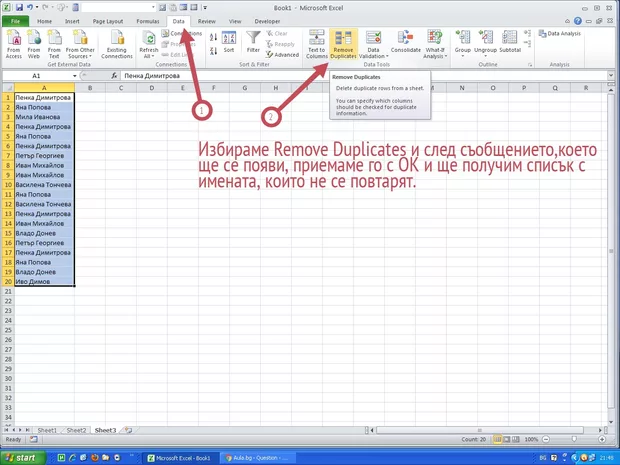Switch to Sheet1 worksheet tab
This screenshot has height=465, width=620.
click(47, 429)
